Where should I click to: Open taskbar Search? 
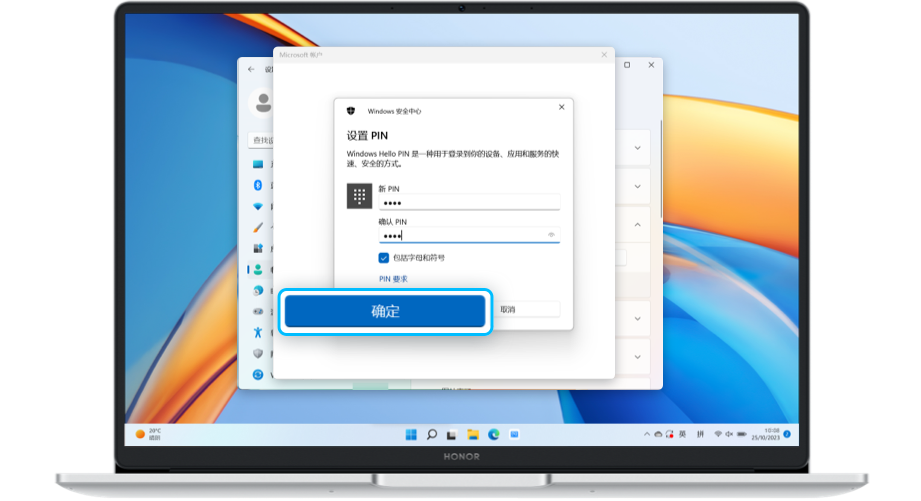click(x=432, y=435)
